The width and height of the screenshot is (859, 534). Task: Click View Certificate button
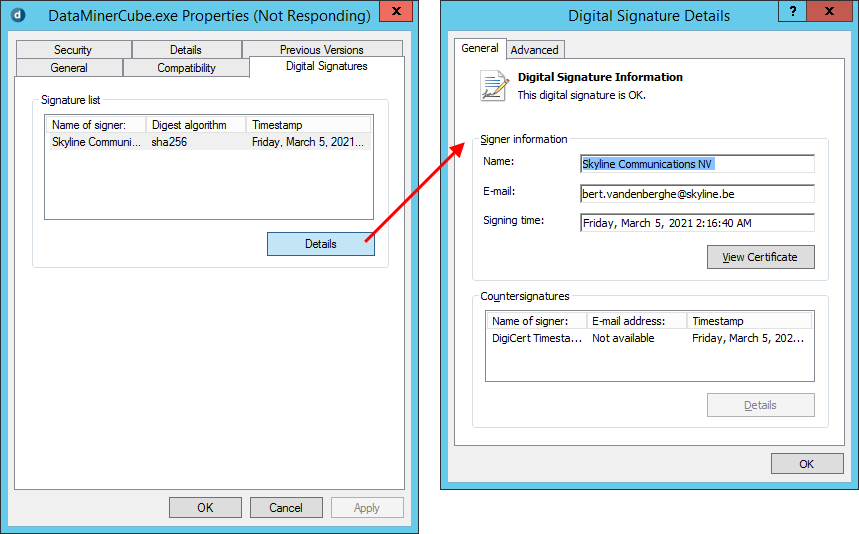(x=760, y=257)
